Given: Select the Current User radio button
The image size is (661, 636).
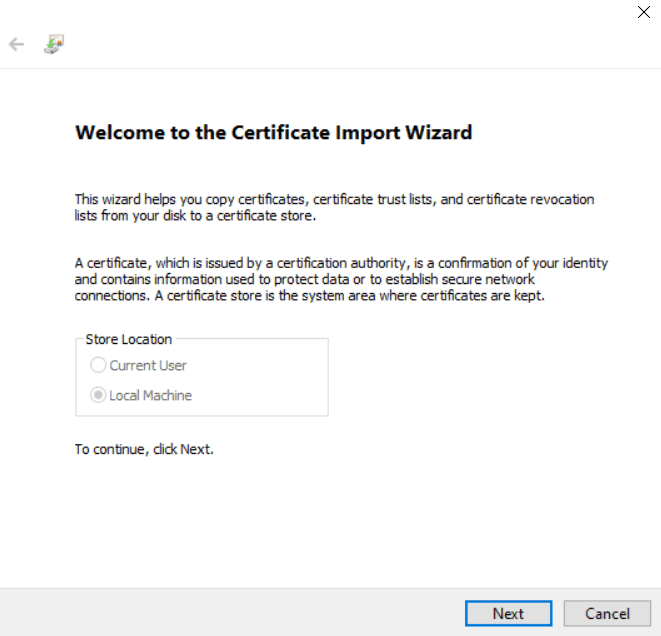Looking at the screenshot, I should click(x=98, y=365).
